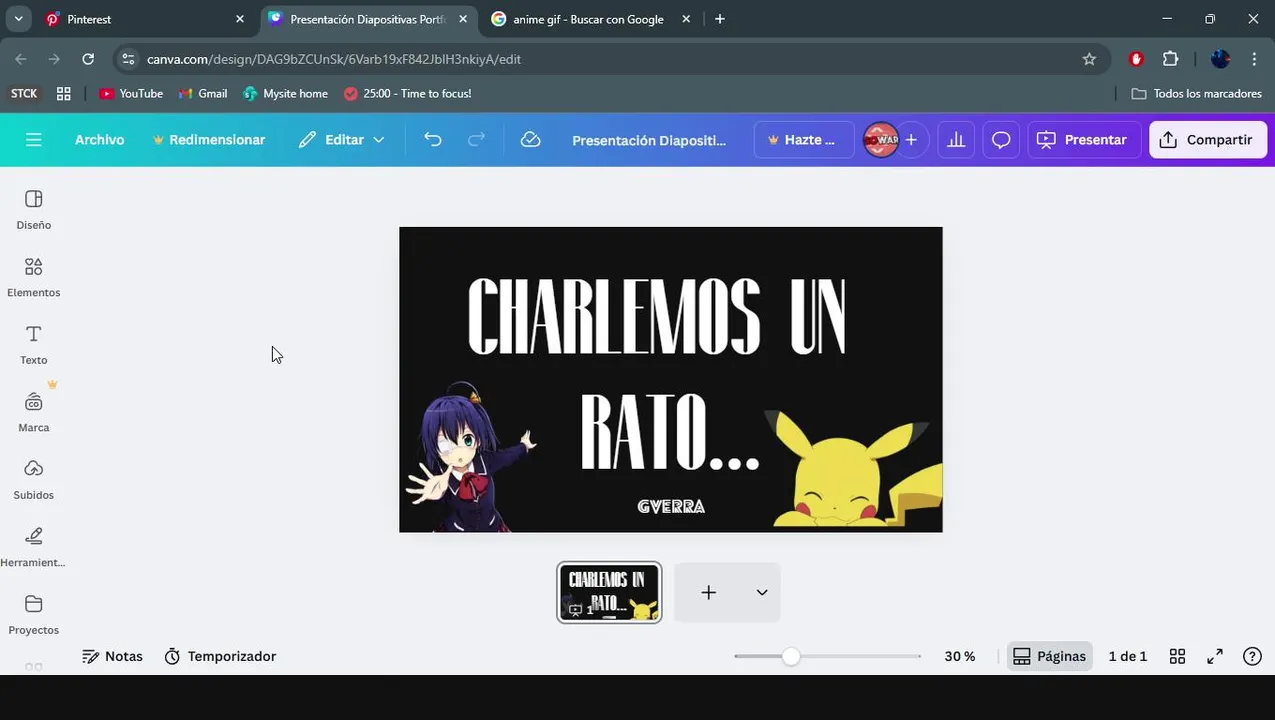Close the anime gif Google tab

click(686, 19)
